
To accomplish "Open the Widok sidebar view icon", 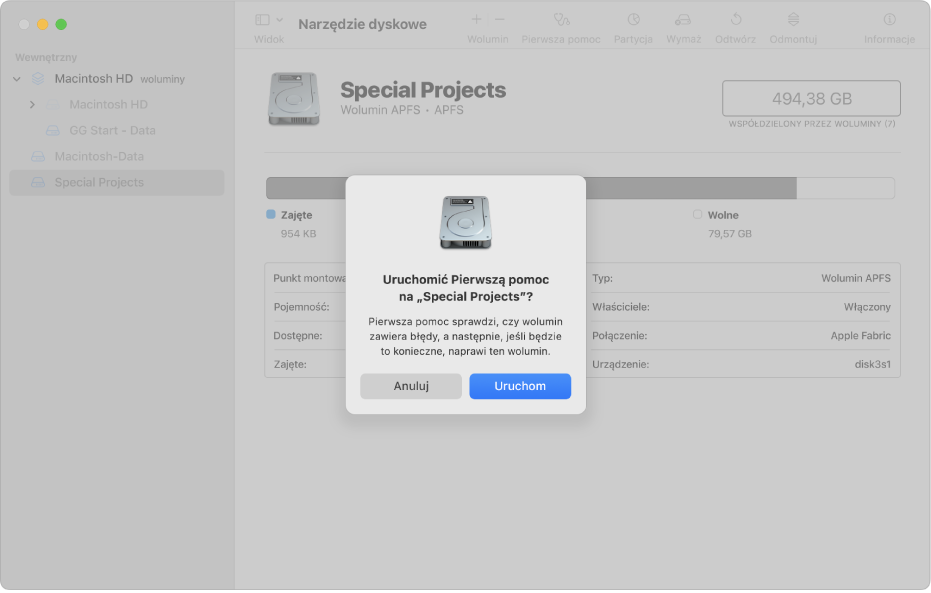I will (x=262, y=20).
